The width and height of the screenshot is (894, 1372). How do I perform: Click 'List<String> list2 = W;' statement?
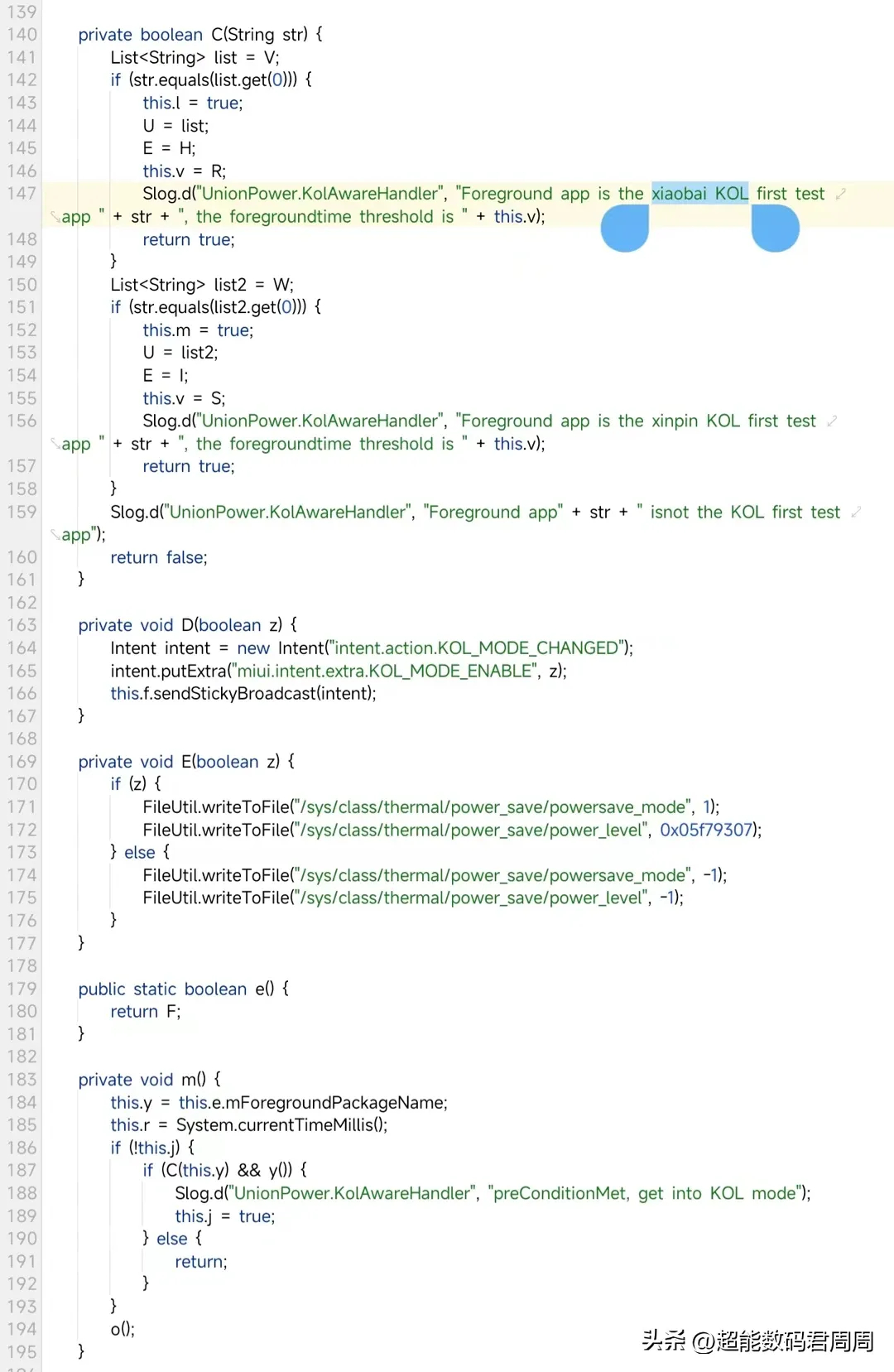click(x=202, y=285)
